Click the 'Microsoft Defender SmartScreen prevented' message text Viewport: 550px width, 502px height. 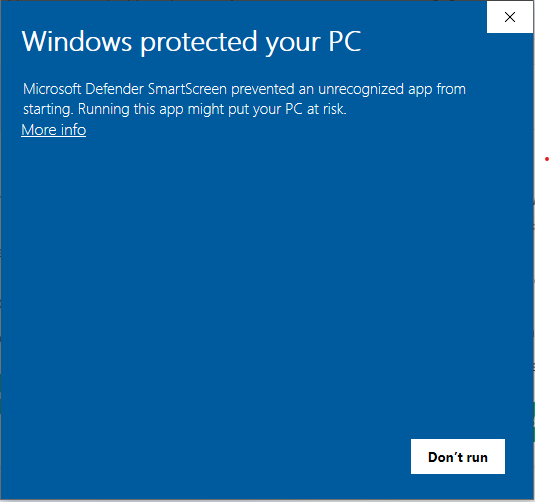pos(244,99)
